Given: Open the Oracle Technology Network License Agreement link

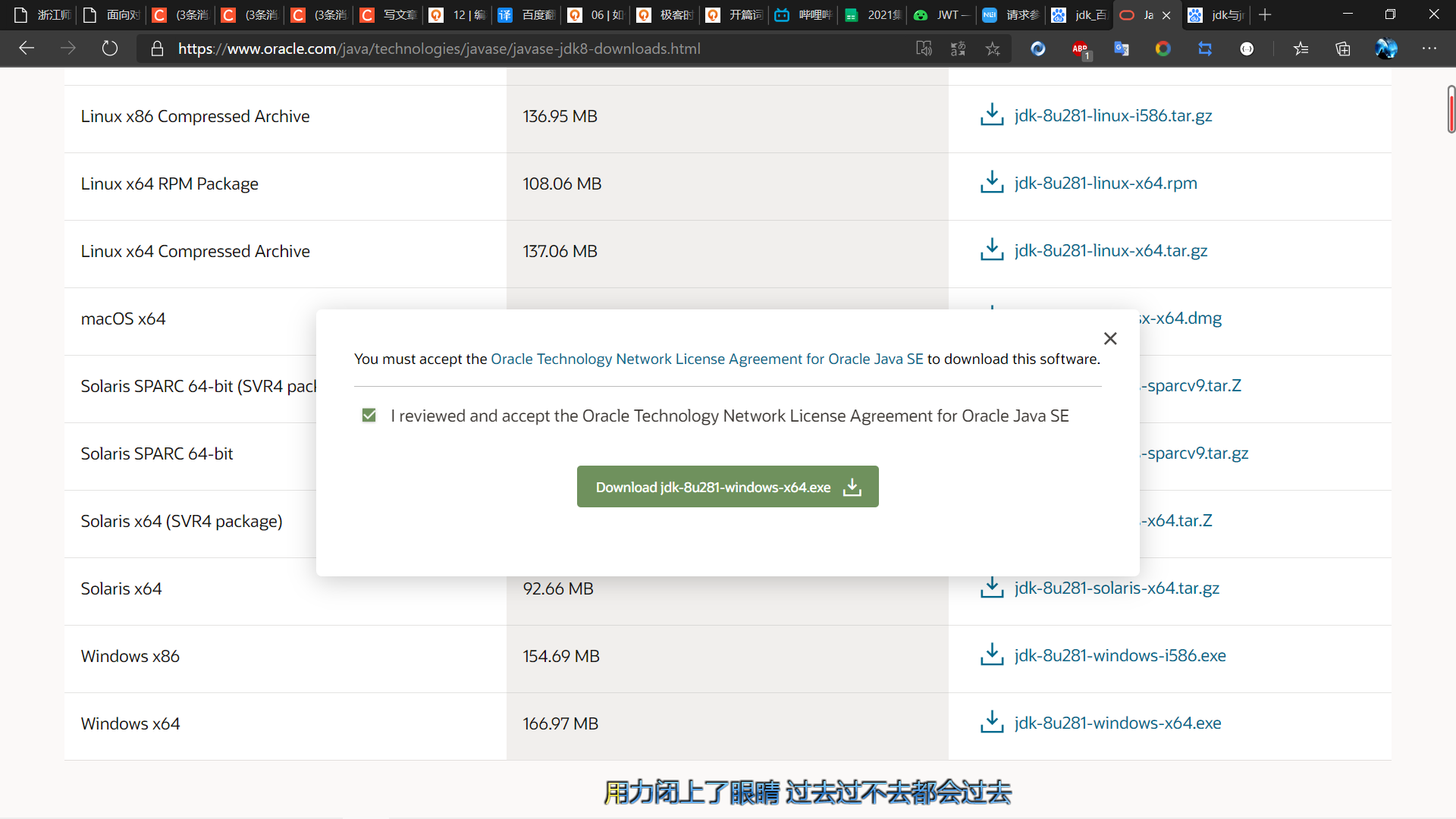Looking at the screenshot, I should (707, 359).
